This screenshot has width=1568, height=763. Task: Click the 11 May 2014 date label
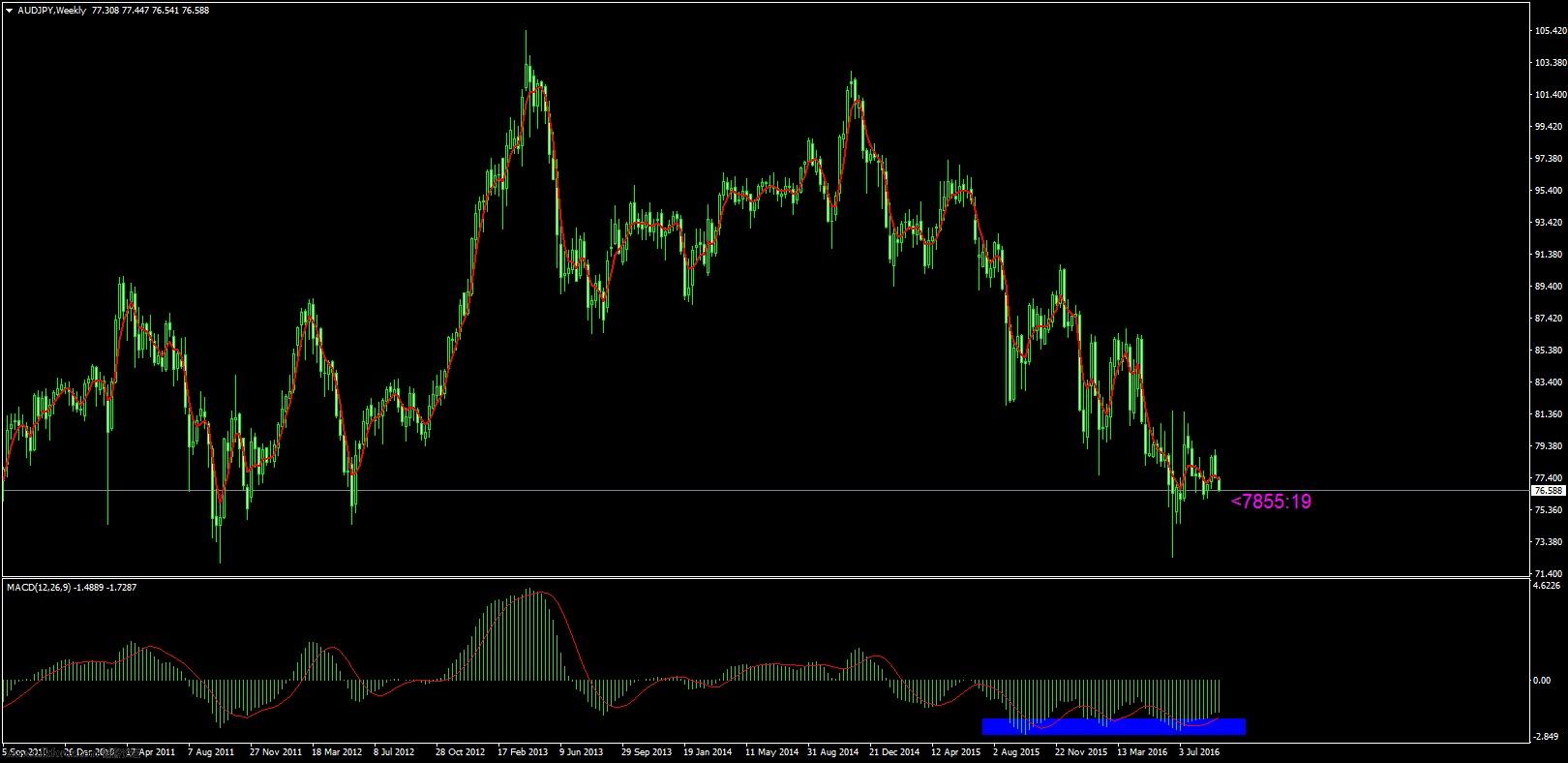[x=771, y=751]
